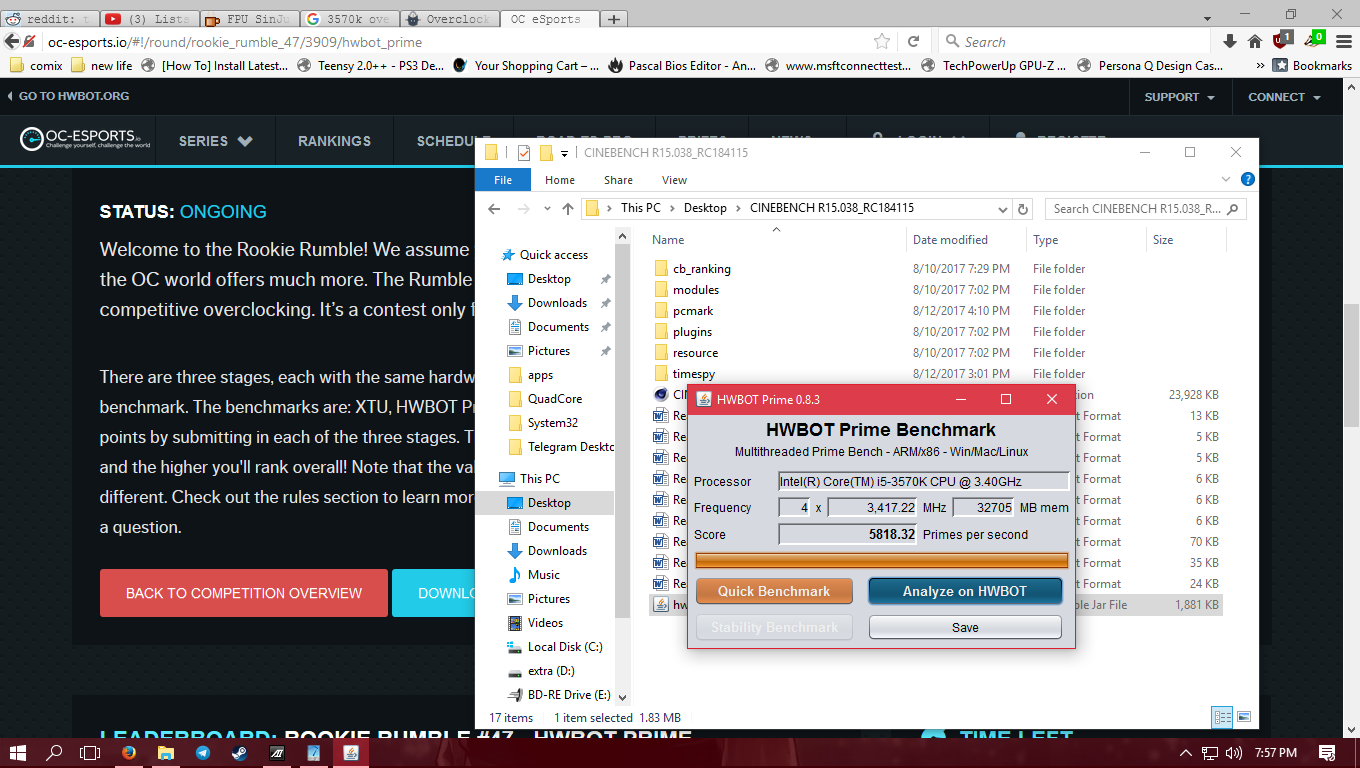
Task: Switch to YouTube browser tab
Action: coord(147,19)
